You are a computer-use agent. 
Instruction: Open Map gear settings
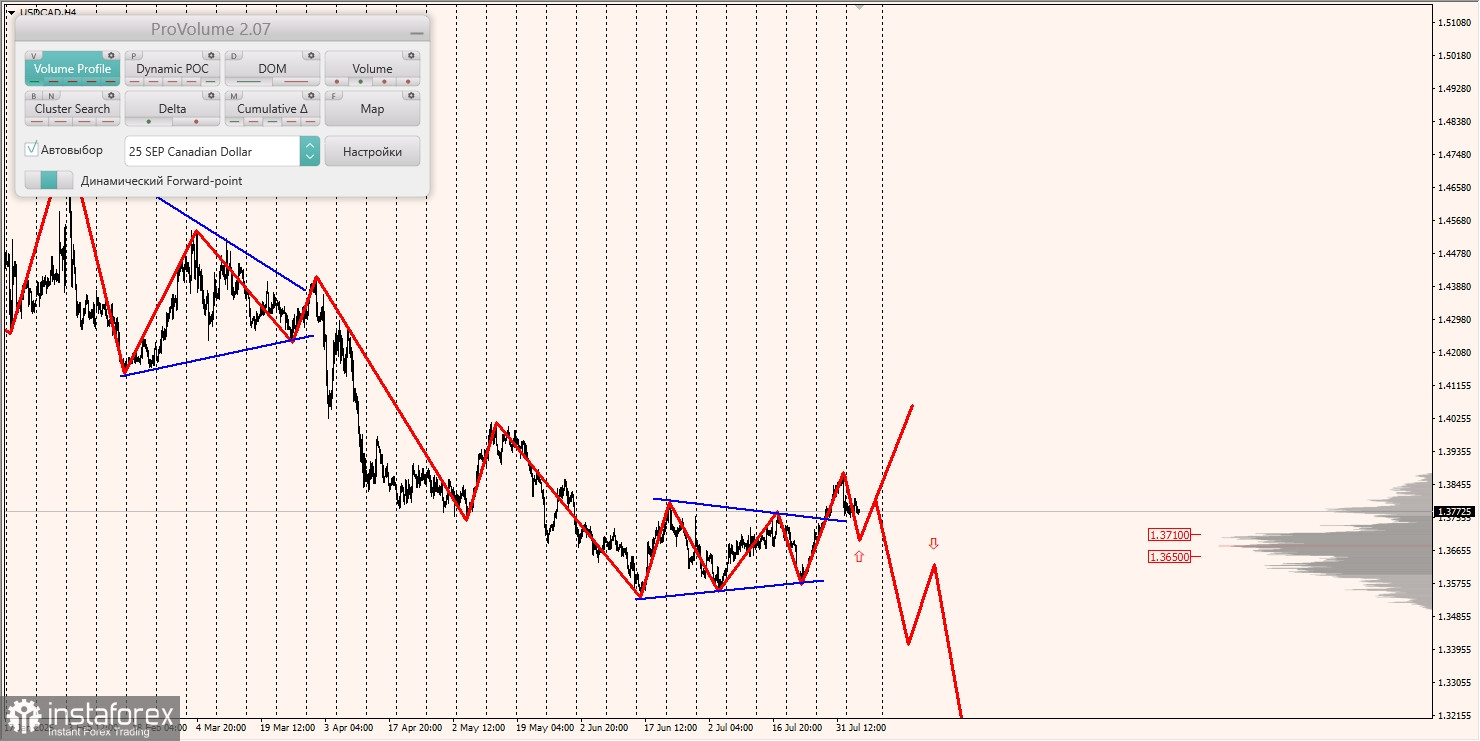411,95
